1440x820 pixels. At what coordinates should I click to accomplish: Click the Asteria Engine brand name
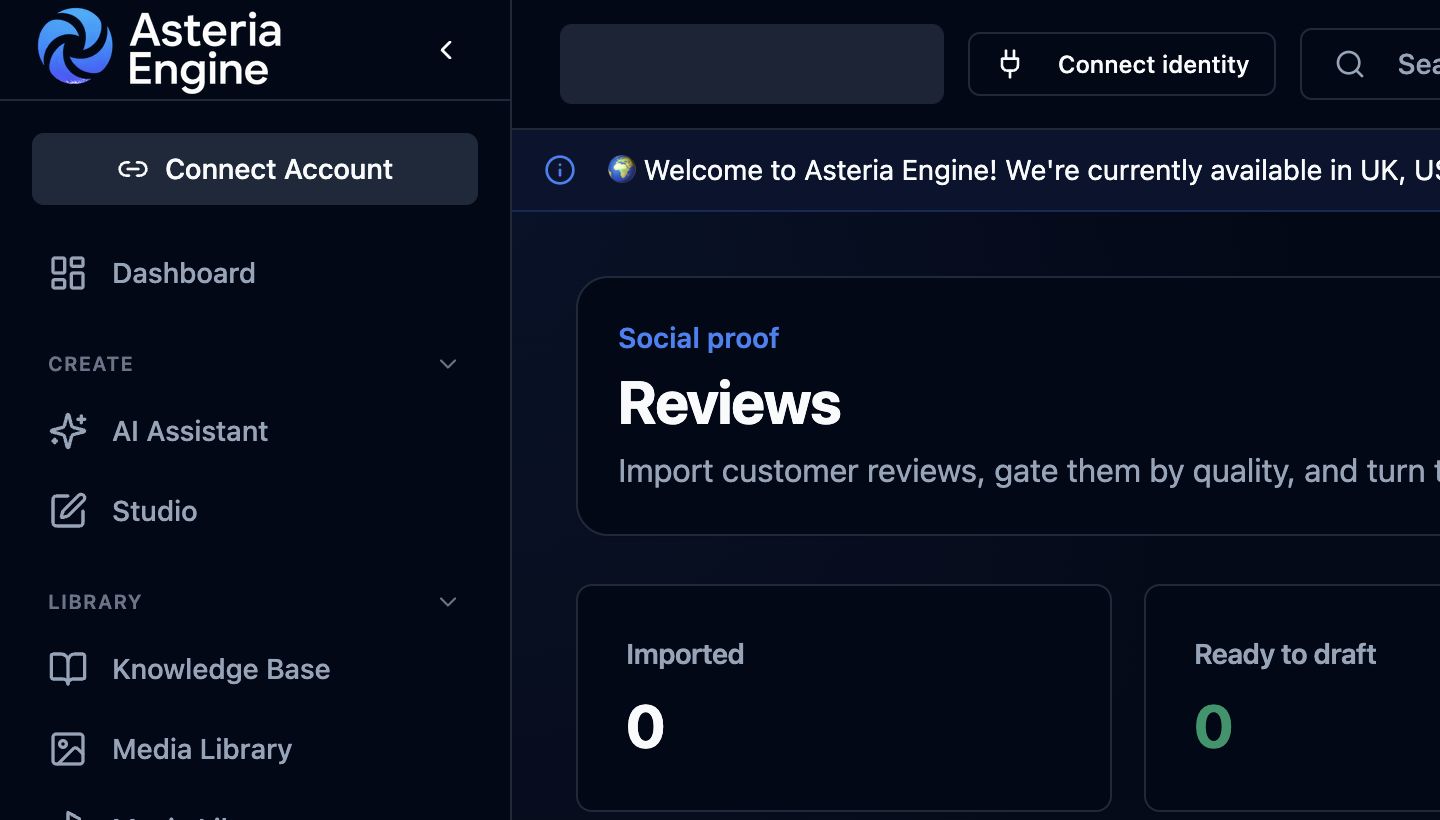[205, 50]
